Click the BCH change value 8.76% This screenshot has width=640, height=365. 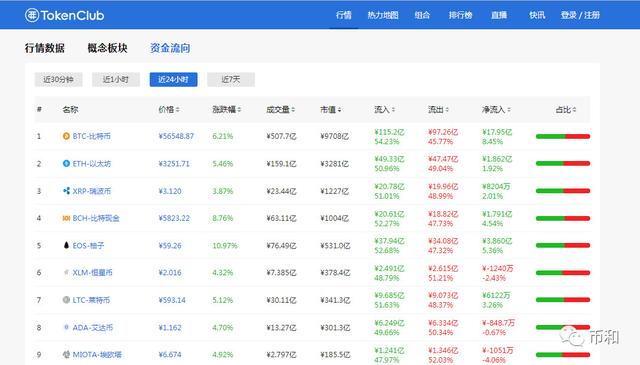coord(222,218)
